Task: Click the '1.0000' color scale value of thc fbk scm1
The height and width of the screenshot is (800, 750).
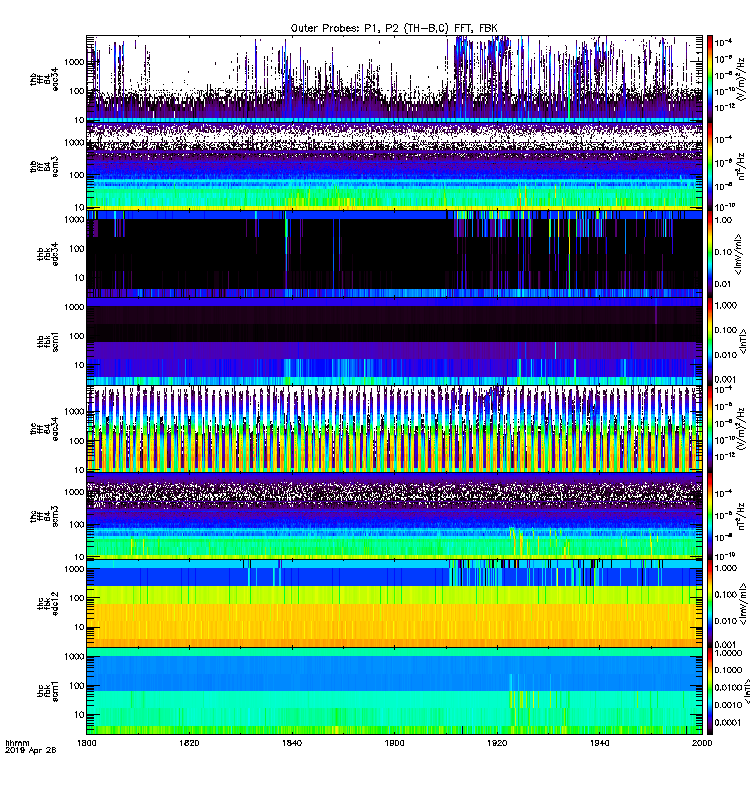Action: 729,653
